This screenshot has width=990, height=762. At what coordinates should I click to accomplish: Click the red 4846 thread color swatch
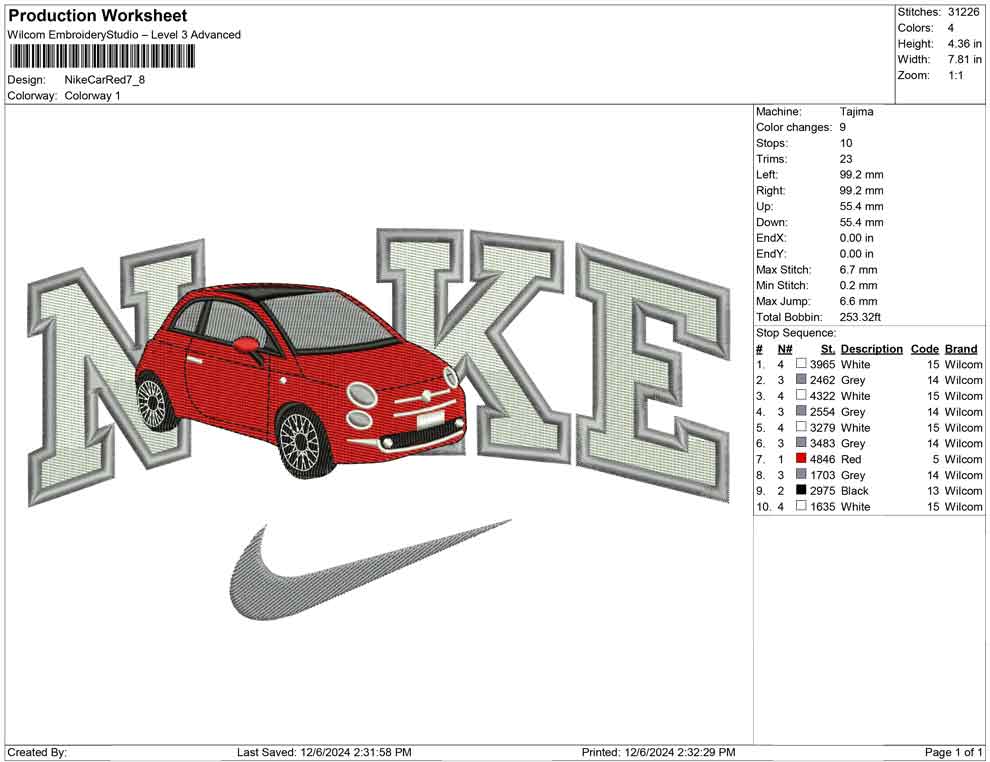[x=801, y=459]
